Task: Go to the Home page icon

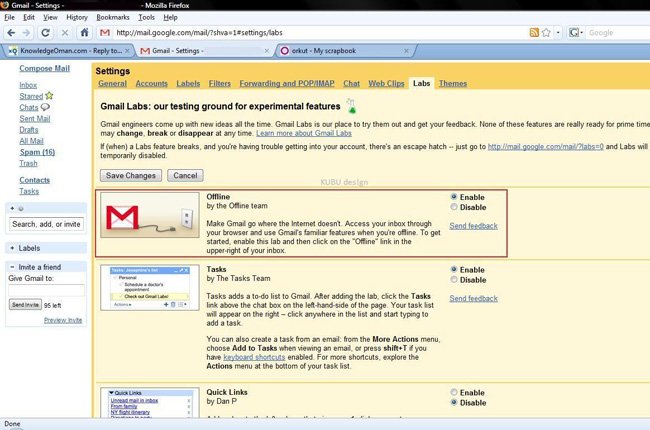Action: click(x=84, y=32)
